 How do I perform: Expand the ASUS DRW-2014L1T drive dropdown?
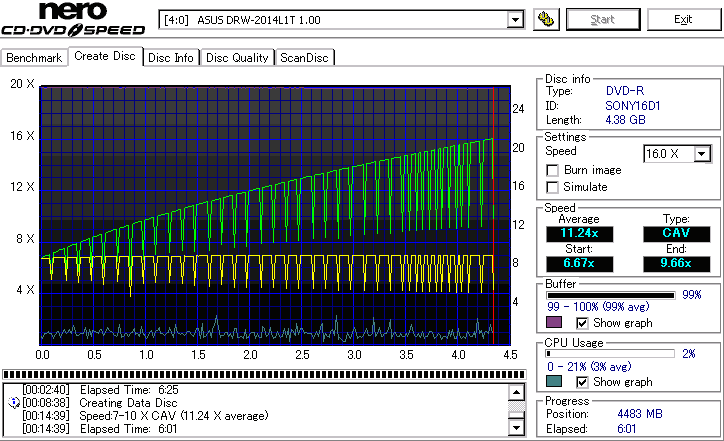click(x=515, y=19)
